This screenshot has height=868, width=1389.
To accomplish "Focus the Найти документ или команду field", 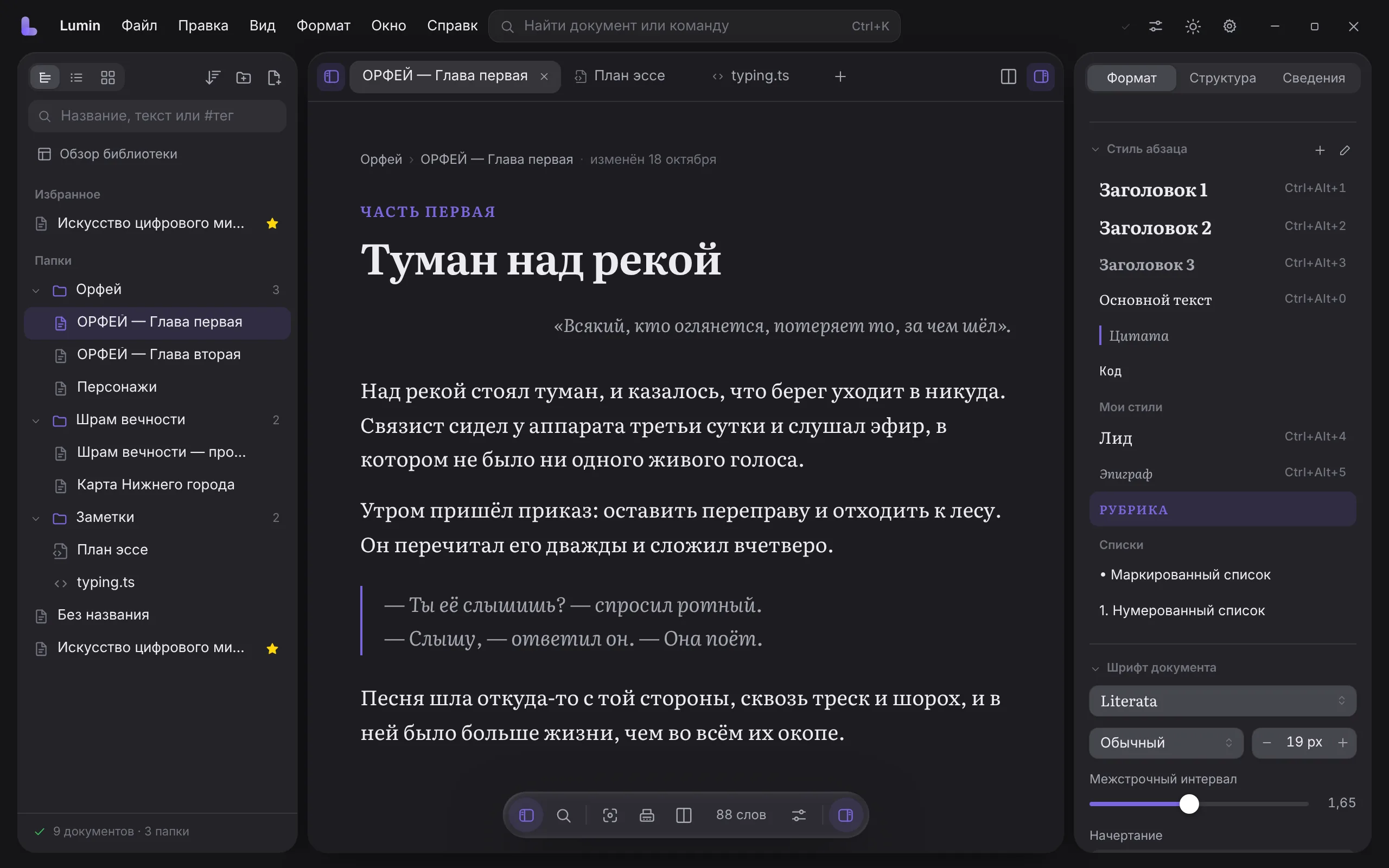I will pyautogui.click(x=694, y=26).
